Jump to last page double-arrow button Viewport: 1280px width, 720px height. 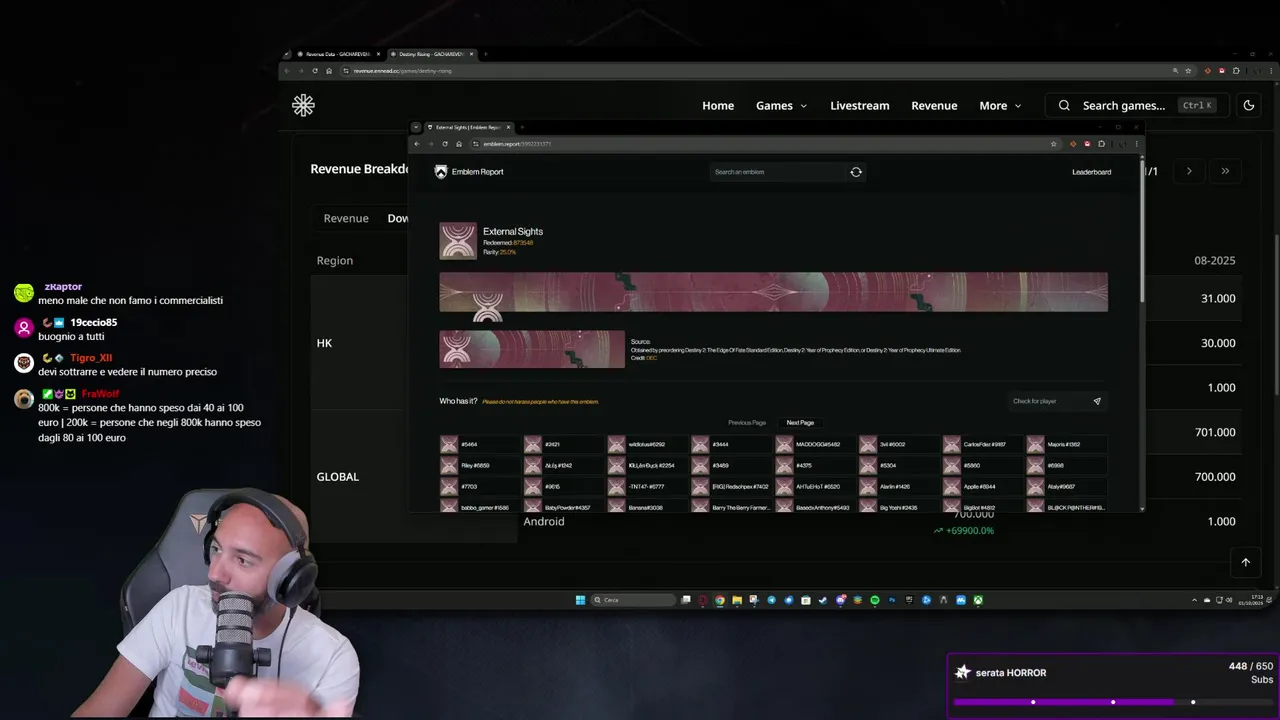click(x=1225, y=171)
